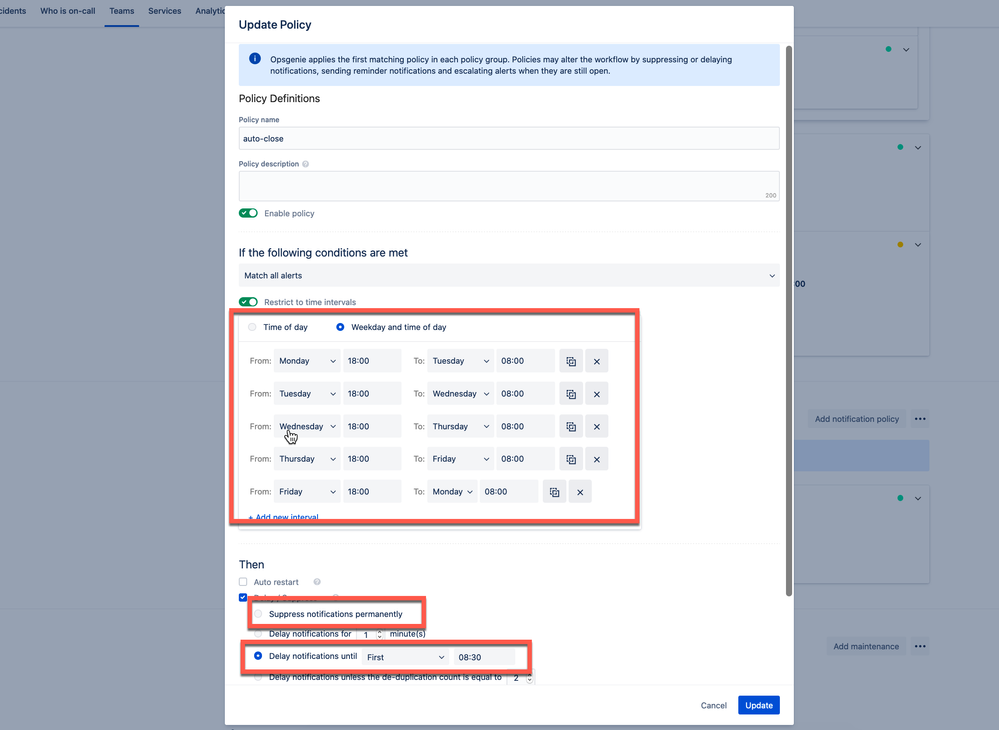999x730 pixels.
Task: Copy the Tuesday 18:00 interval row
Action: tap(571, 394)
